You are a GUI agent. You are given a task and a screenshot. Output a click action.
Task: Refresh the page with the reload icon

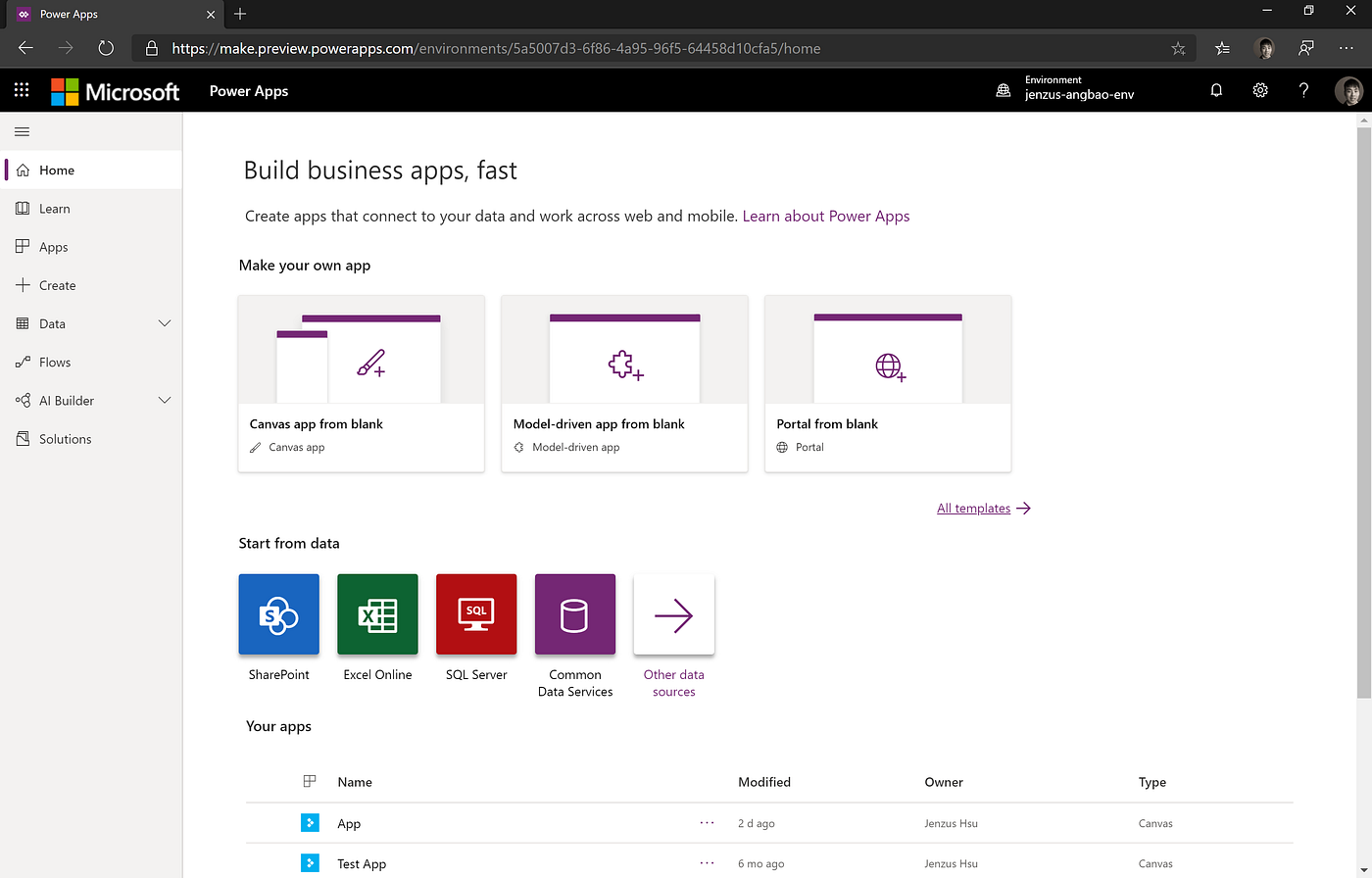click(106, 48)
